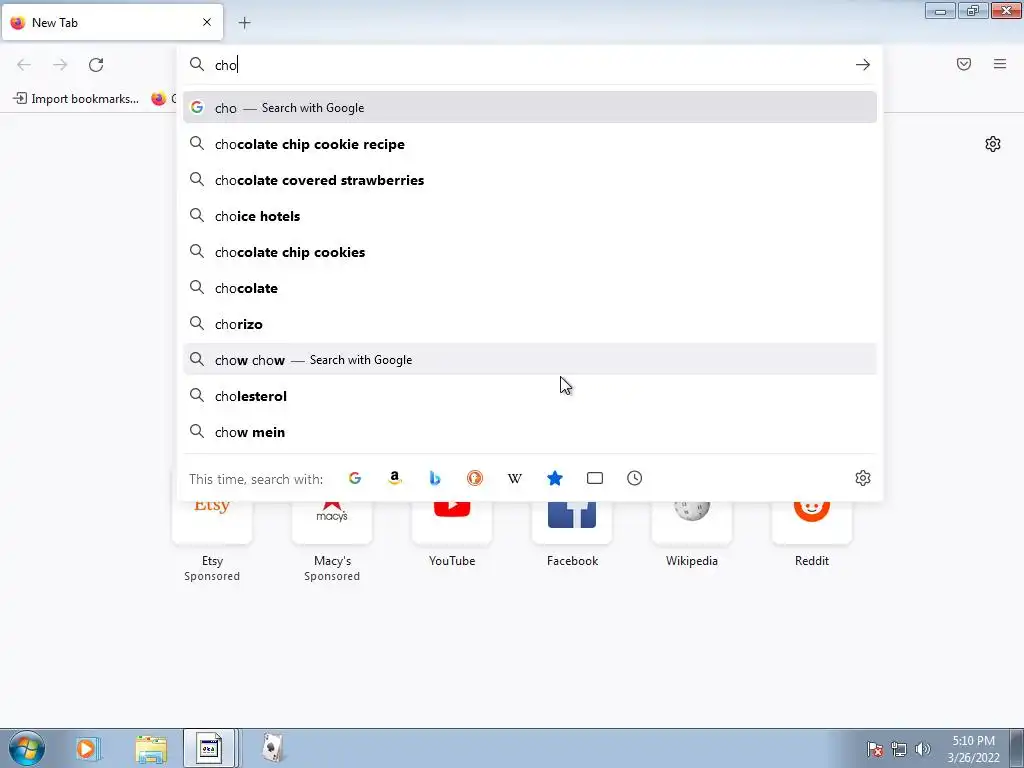Choose 'choice hotels' suggestion
The image size is (1024, 768).
(x=530, y=216)
